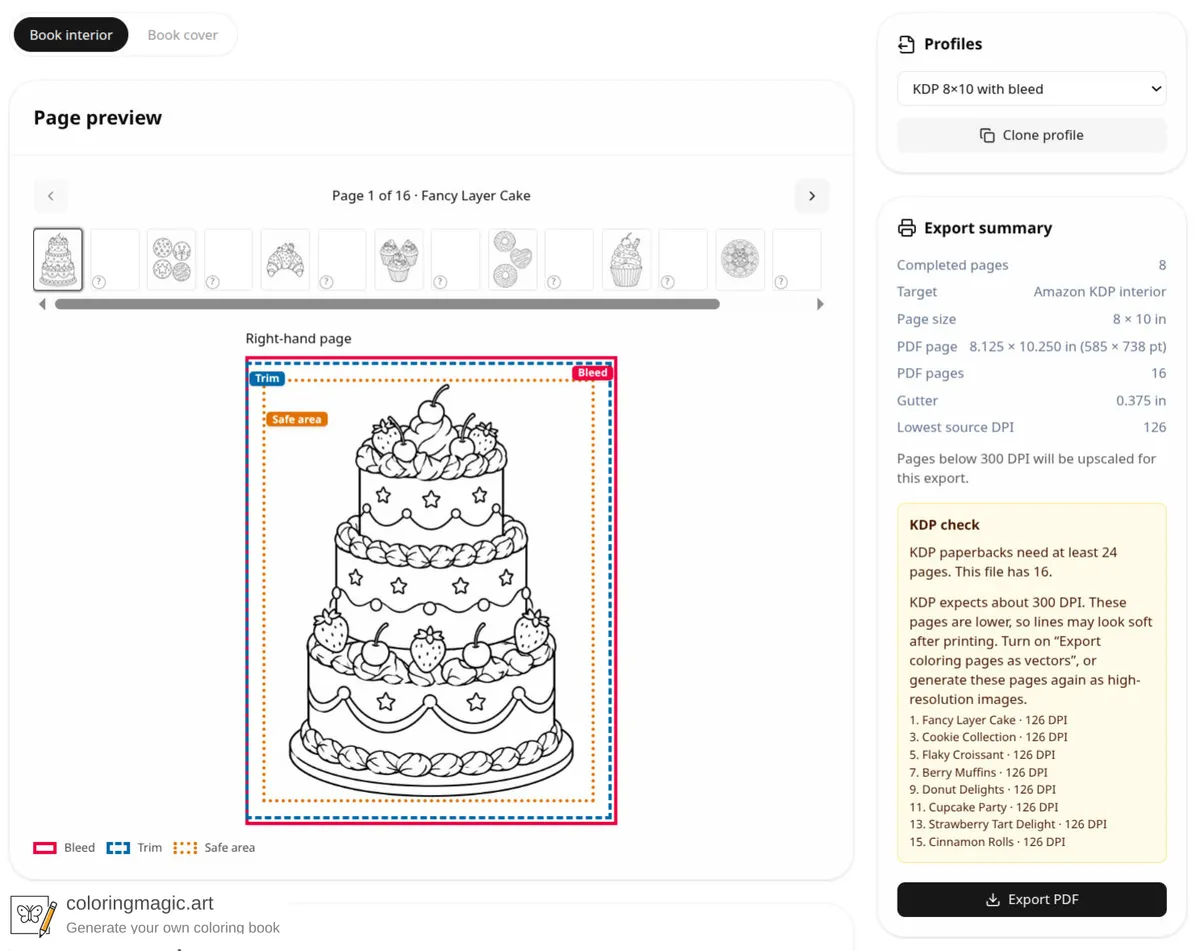This screenshot has height=951, width=1200.
Task: Click the 'Page 1 of 16 · Fancy Layer Cake' title
Action: point(431,196)
